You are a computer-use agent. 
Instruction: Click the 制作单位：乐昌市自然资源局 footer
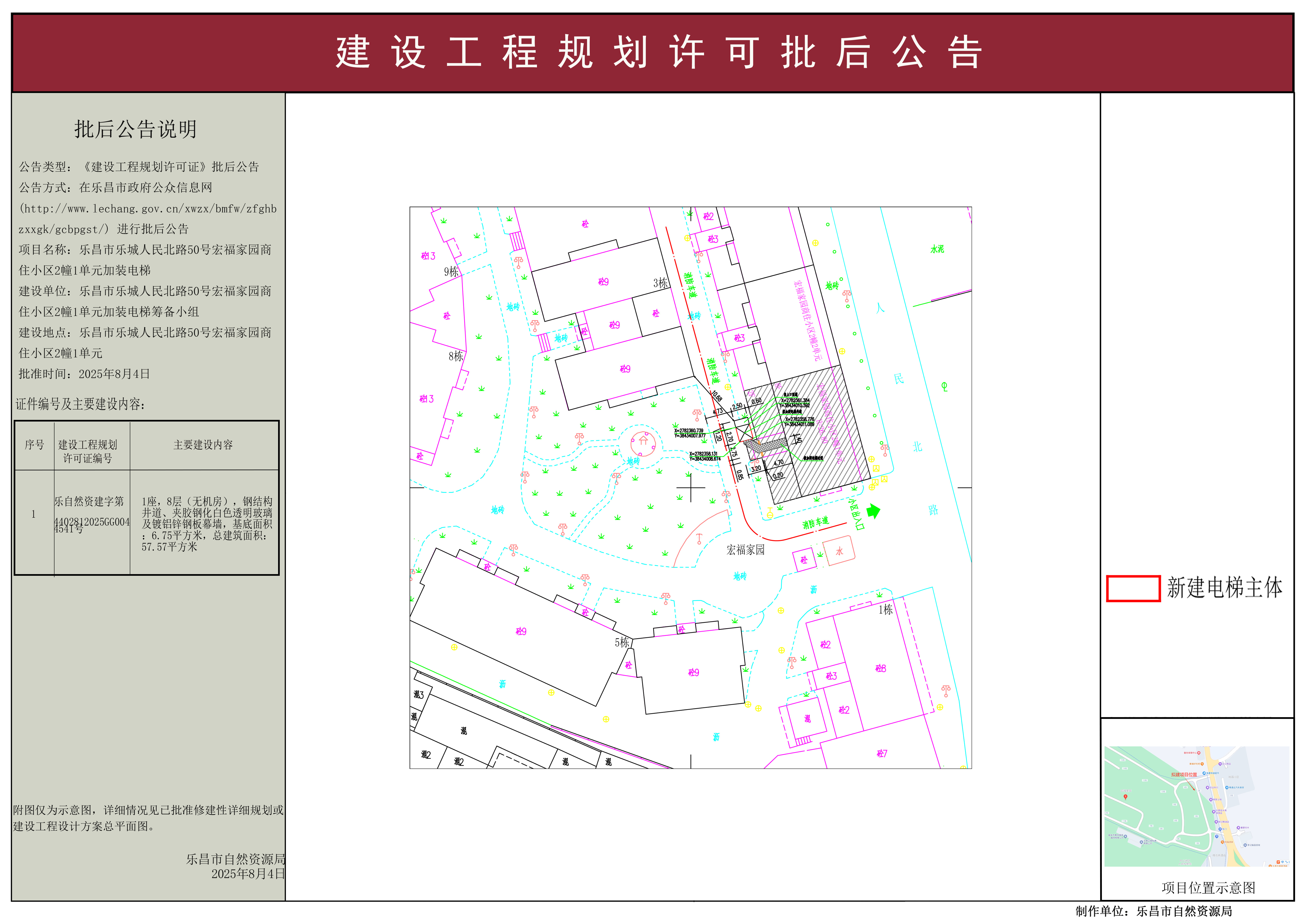click(x=1154, y=912)
